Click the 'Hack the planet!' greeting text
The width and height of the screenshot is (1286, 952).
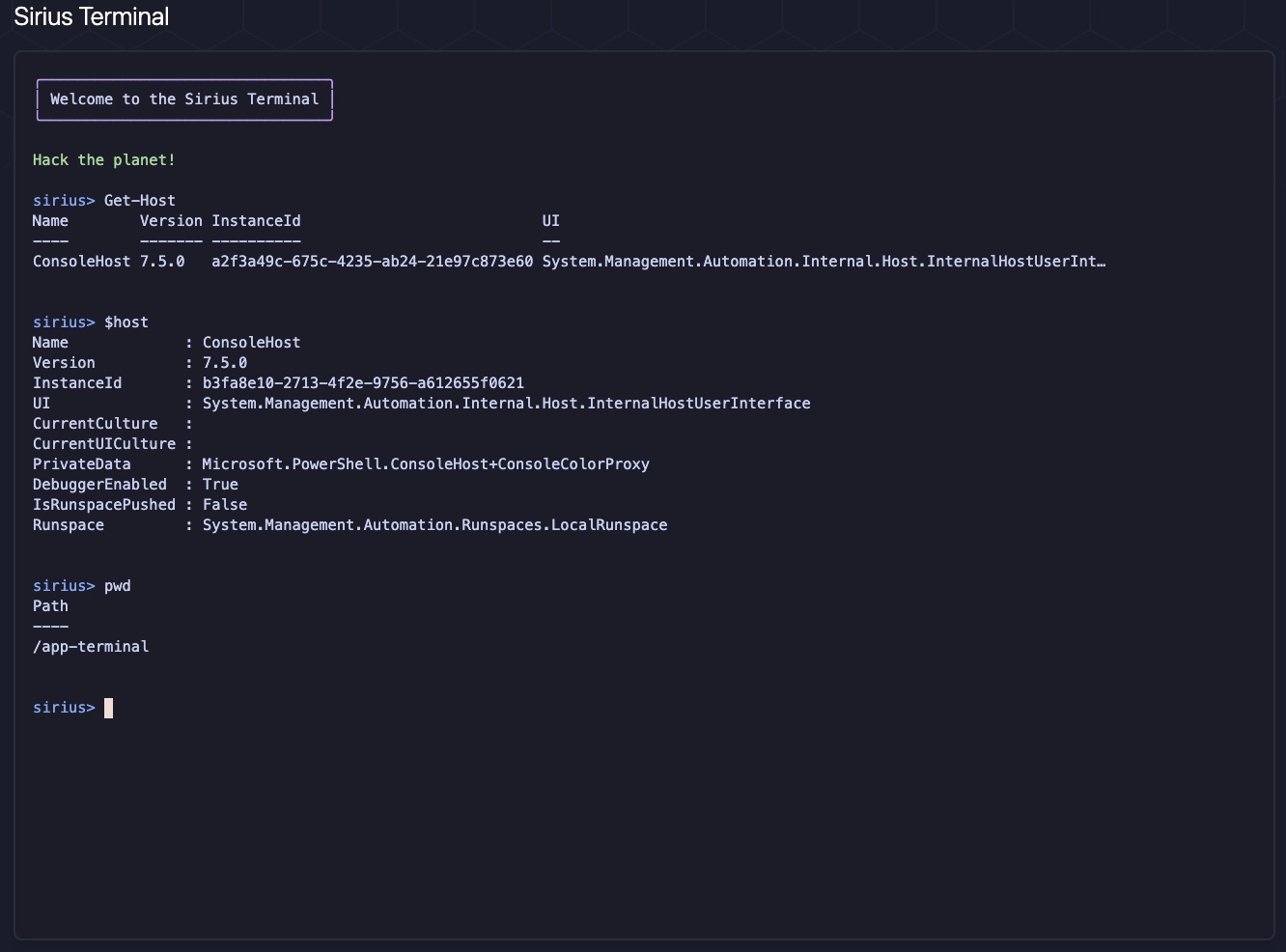click(x=103, y=159)
